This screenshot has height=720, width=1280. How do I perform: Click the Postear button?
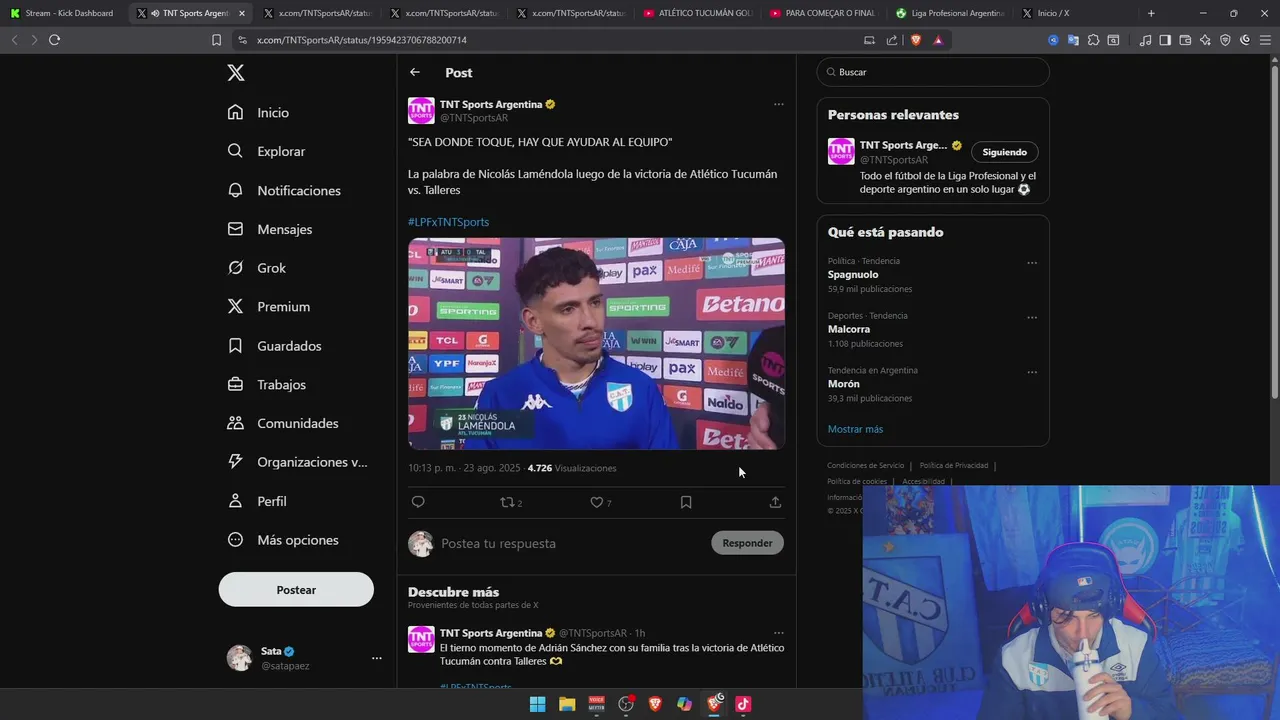point(296,590)
